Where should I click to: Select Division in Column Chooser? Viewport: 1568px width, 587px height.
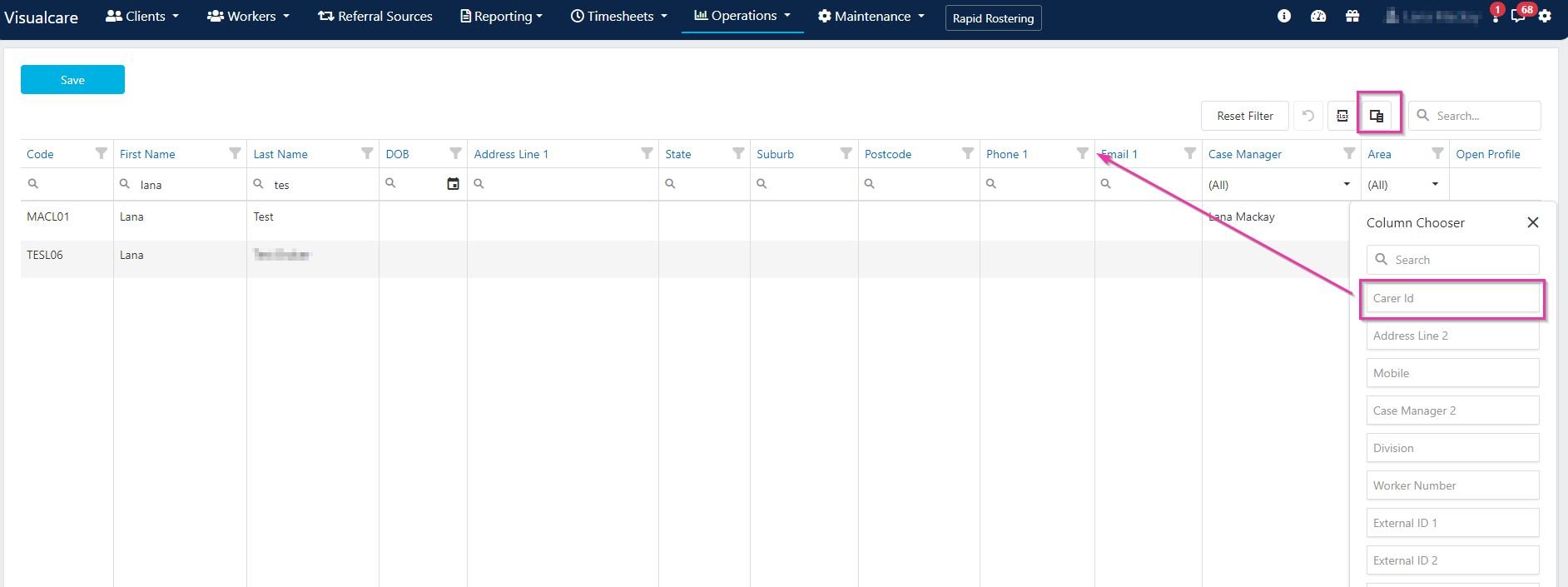[x=1452, y=448]
